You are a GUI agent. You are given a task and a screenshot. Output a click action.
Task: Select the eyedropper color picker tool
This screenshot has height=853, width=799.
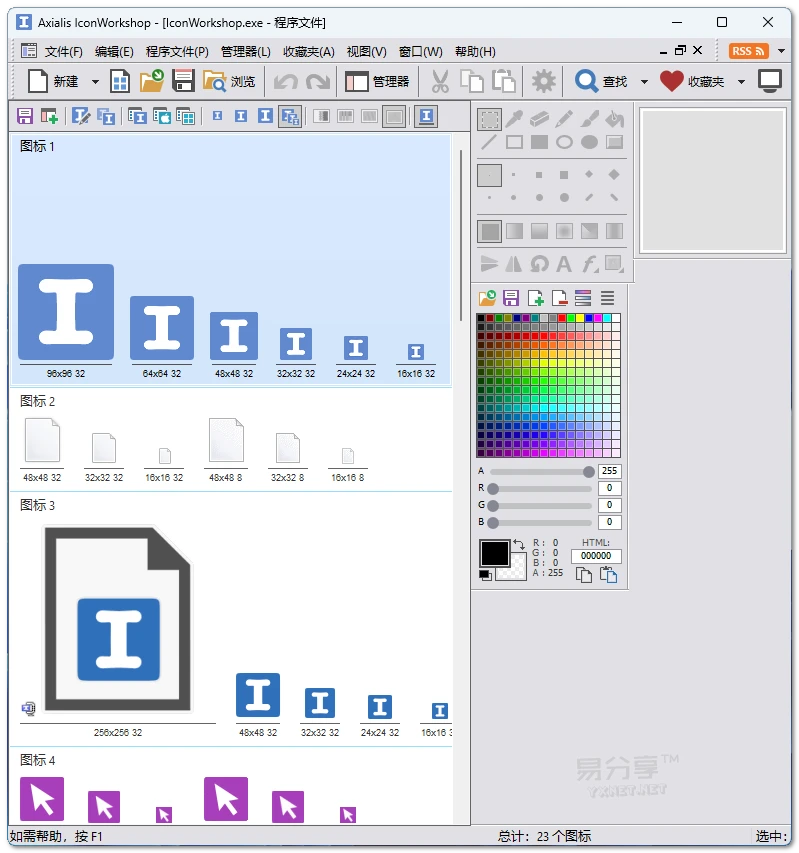click(514, 119)
